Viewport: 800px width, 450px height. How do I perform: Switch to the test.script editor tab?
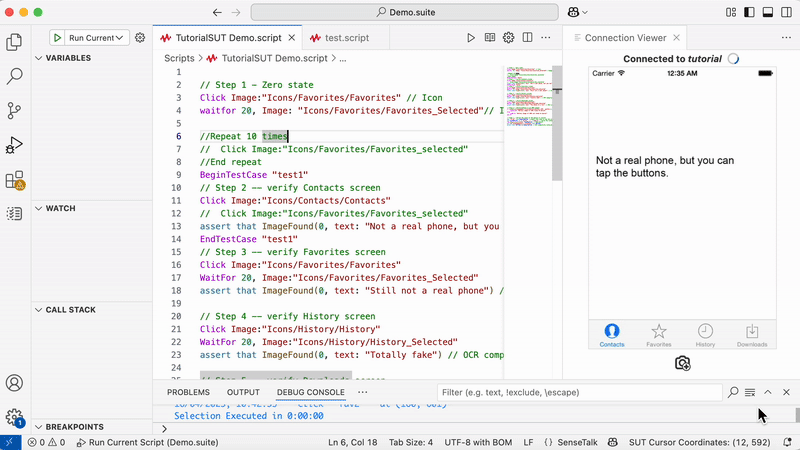click(x=338, y=37)
